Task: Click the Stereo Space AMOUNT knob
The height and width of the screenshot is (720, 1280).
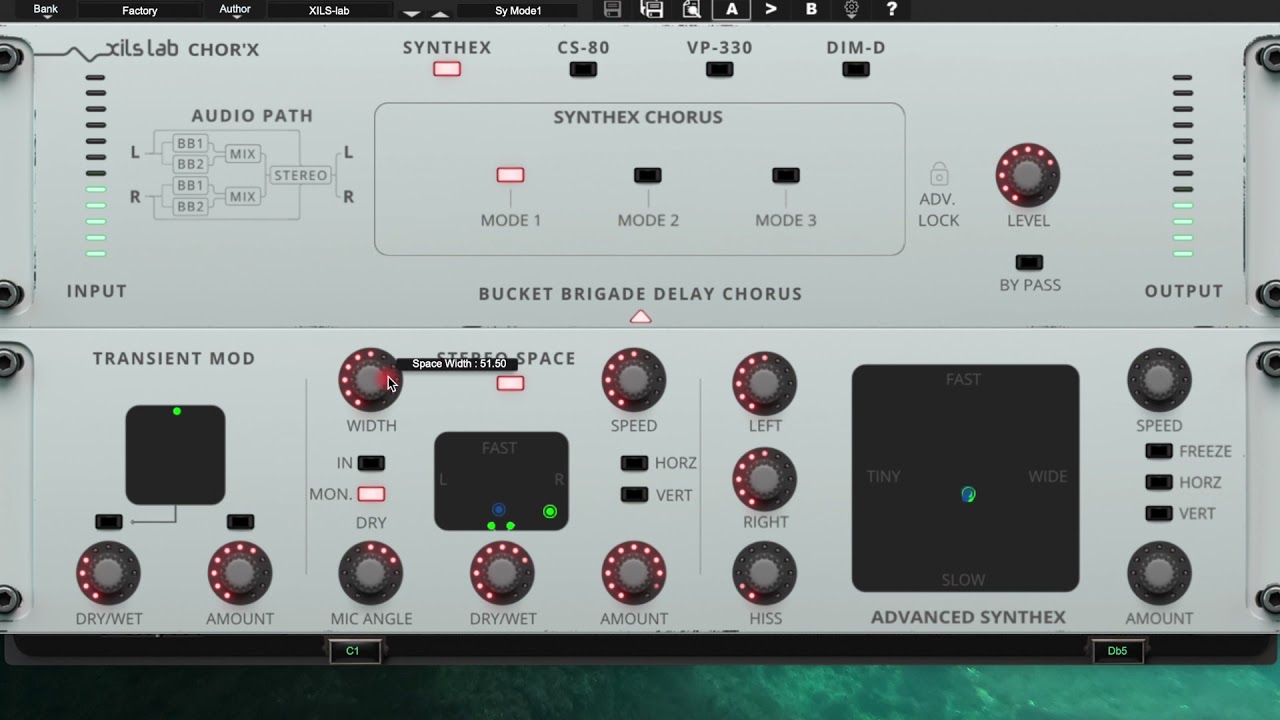Action: click(634, 573)
